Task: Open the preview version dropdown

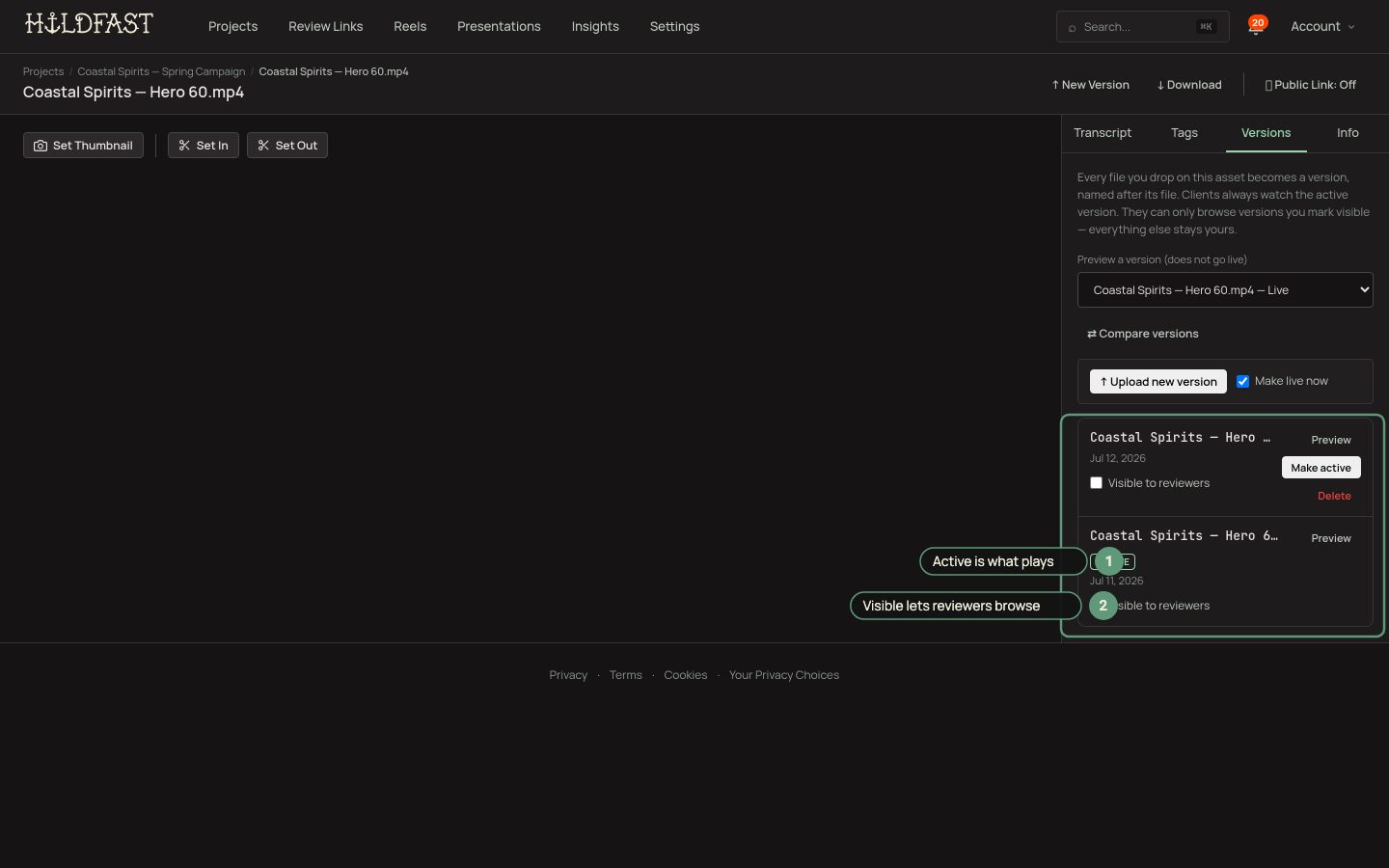Action: click(1225, 290)
